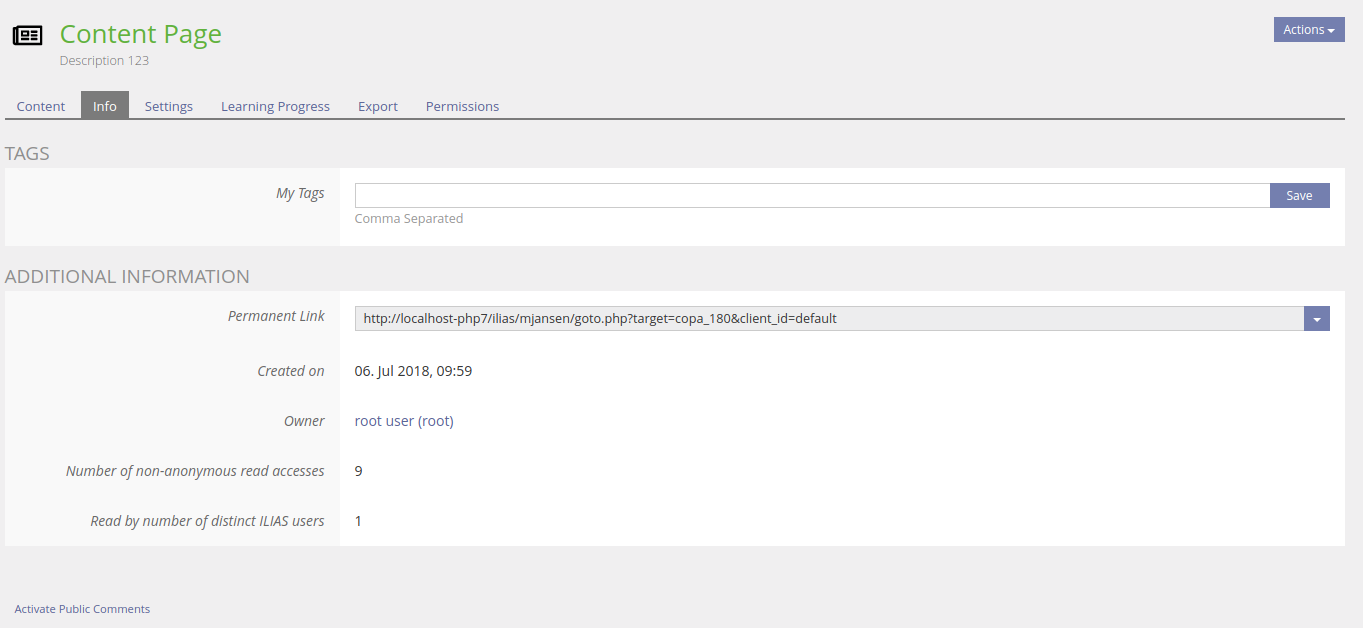Open the Actions dropdown menu
Image resolution: width=1363 pixels, height=628 pixels.
[x=1308, y=30]
